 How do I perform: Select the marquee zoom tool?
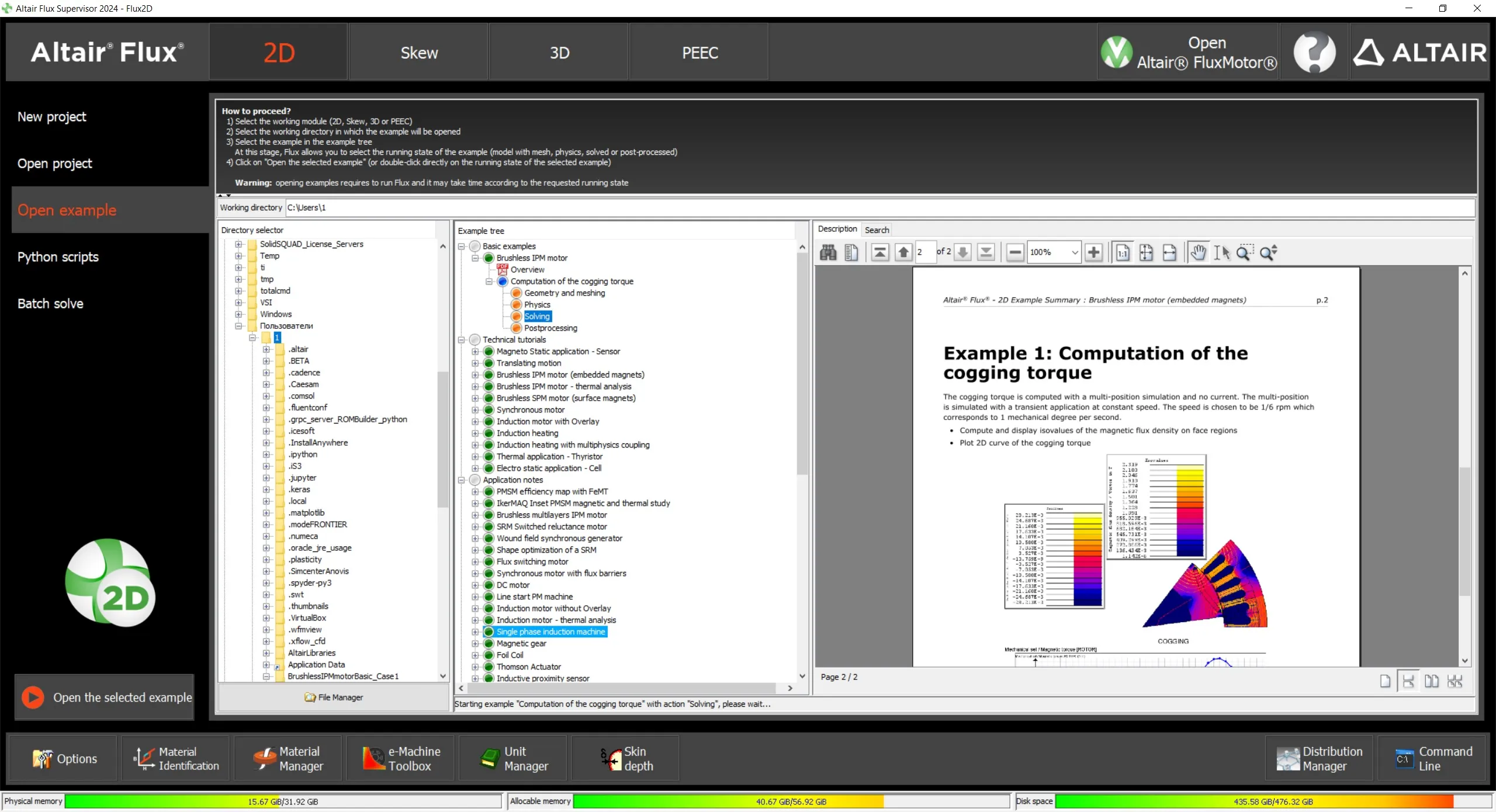tap(1245, 252)
